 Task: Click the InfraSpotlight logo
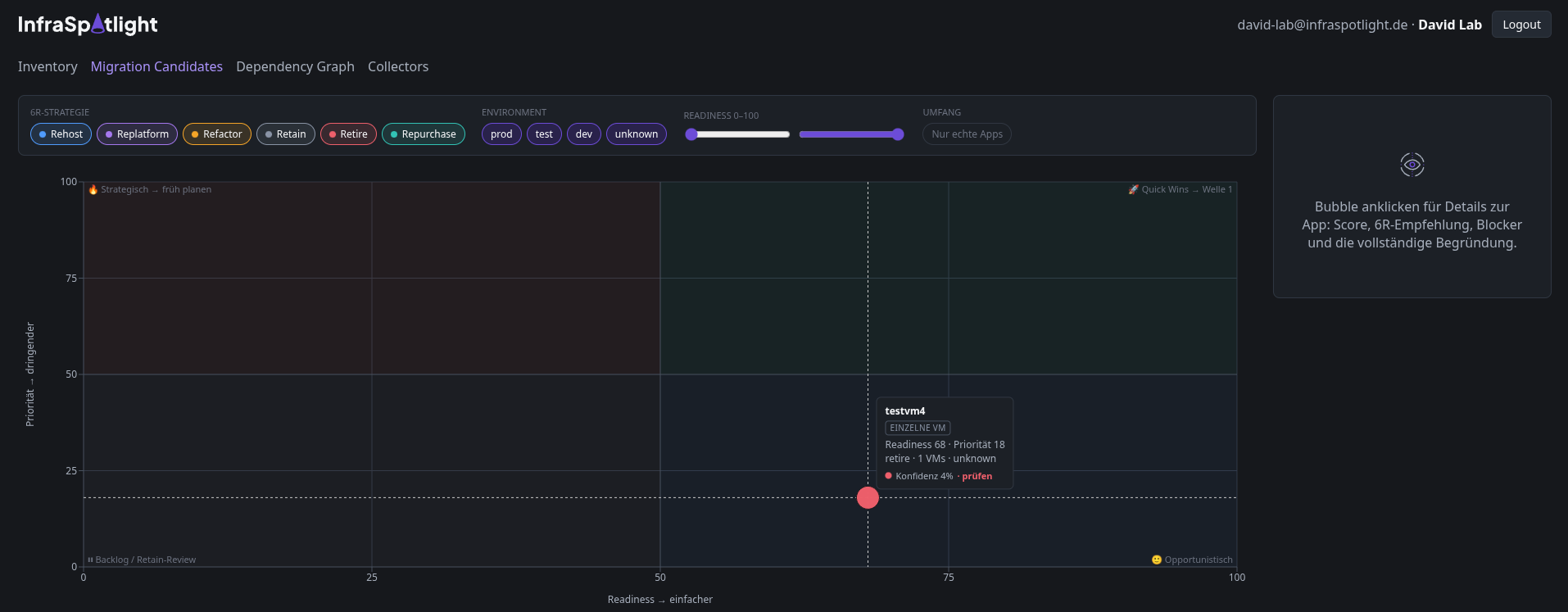[88, 25]
